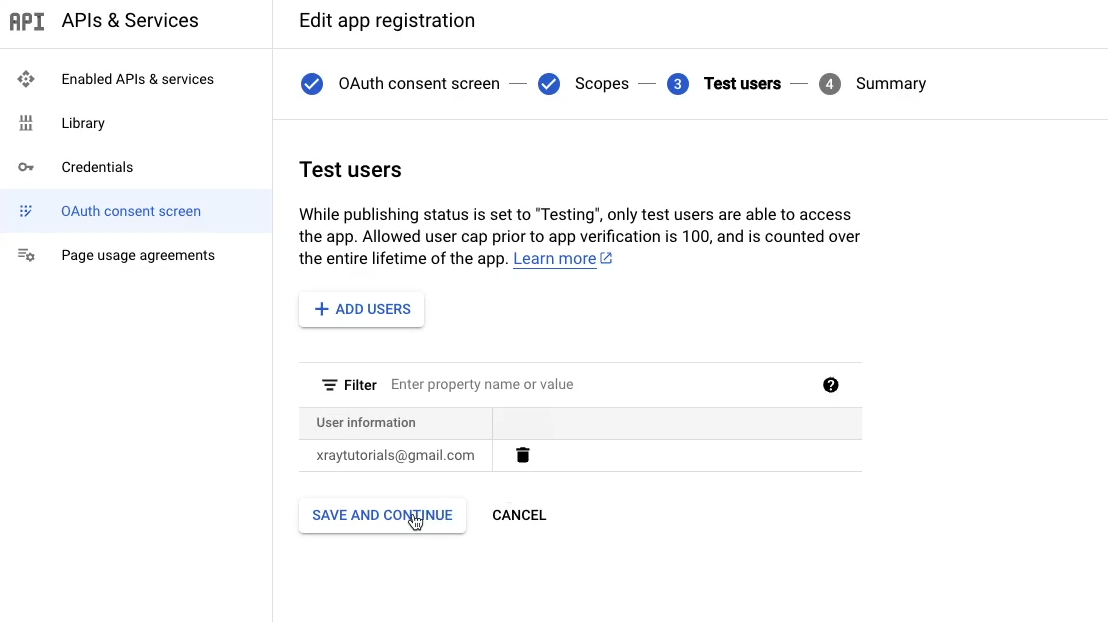Viewport: 1108px width, 622px height.
Task: Jump to the OAuth consent screen step
Action: pyautogui.click(x=419, y=84)
